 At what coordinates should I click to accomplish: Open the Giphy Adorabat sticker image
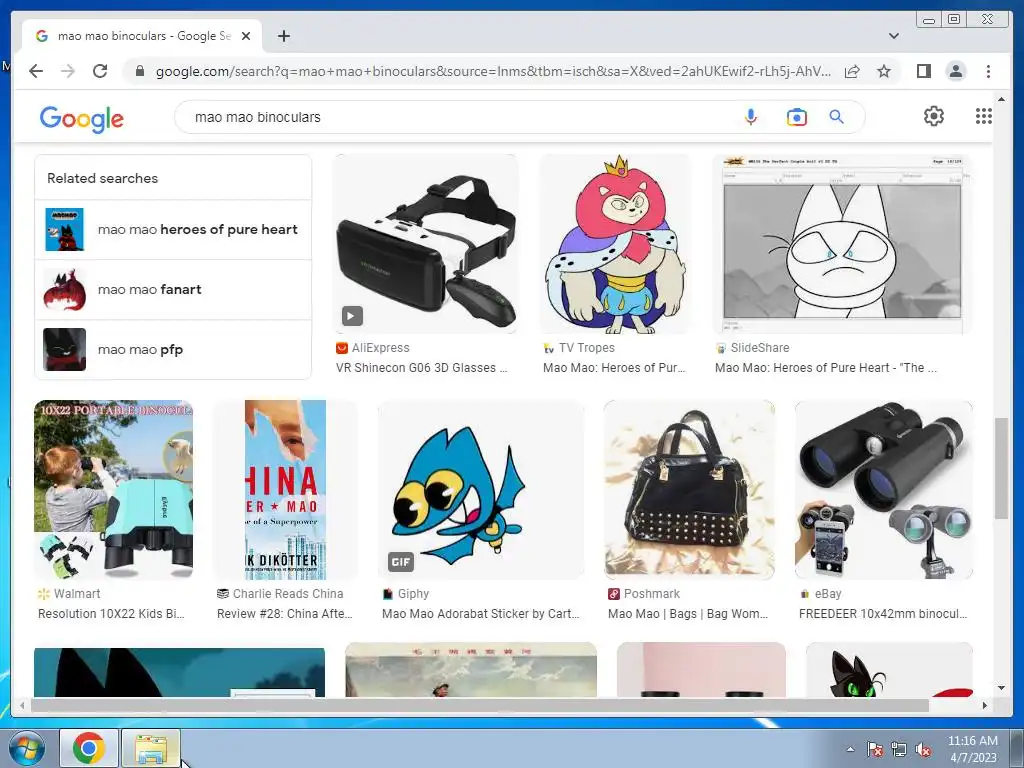481,490
